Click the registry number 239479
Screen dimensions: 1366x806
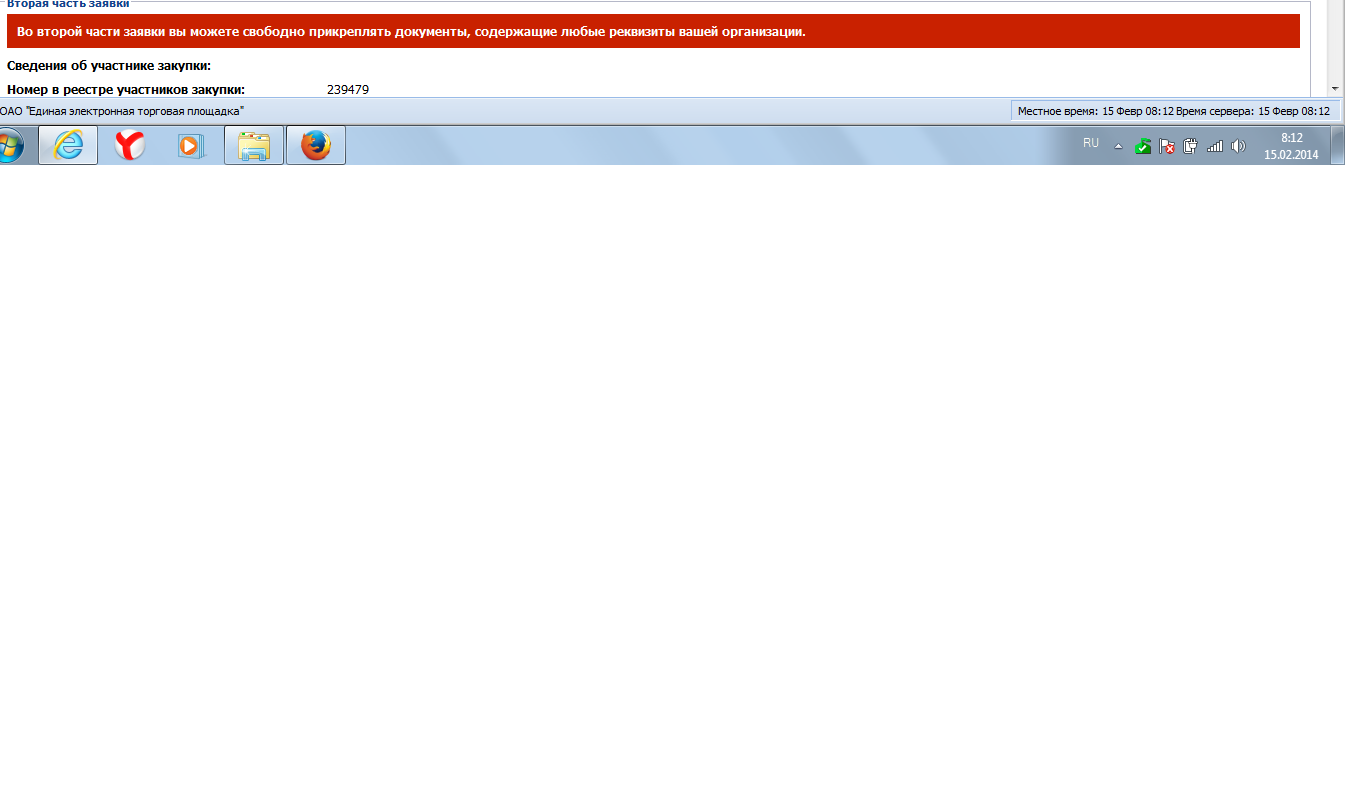pyautogui.click(x=348, y=90)
